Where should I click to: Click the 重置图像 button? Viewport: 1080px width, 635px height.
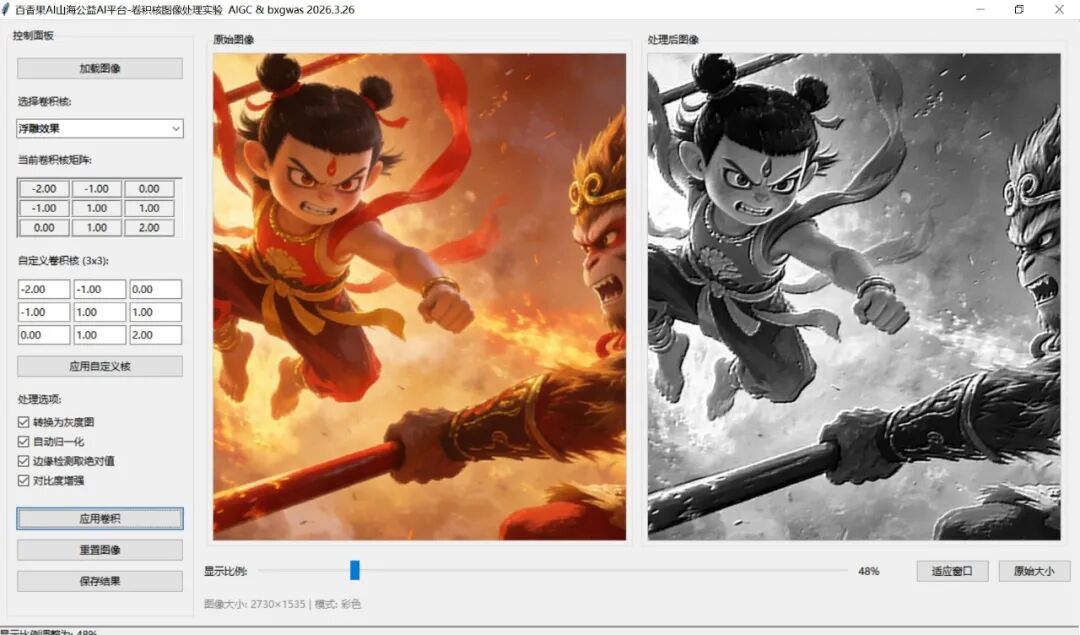pyautogui.click(x=100, y=550)
